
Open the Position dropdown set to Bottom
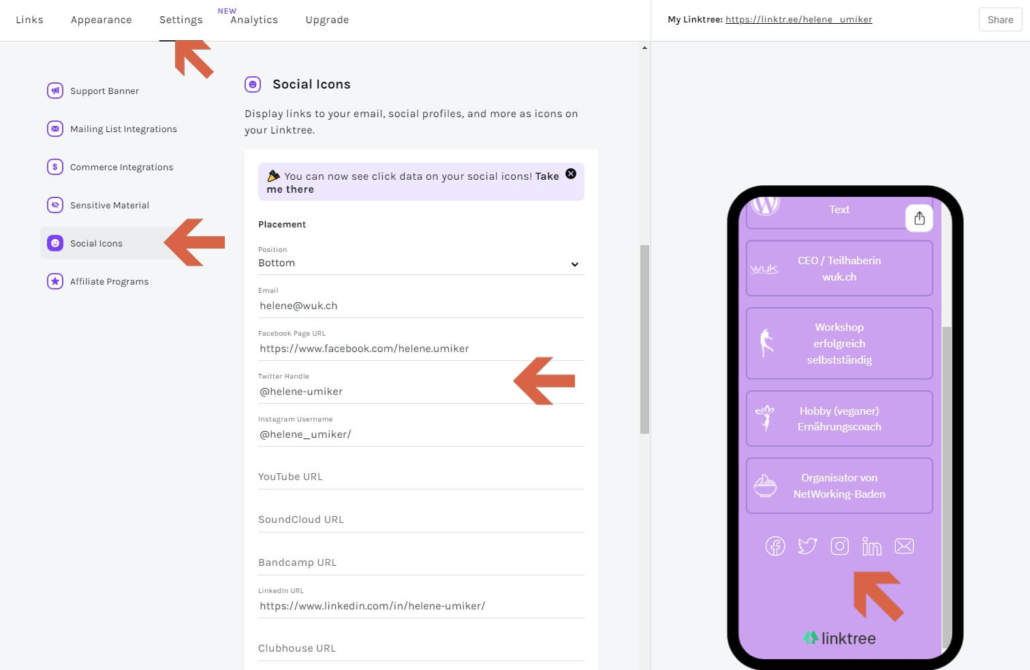[x=420, y=263]
